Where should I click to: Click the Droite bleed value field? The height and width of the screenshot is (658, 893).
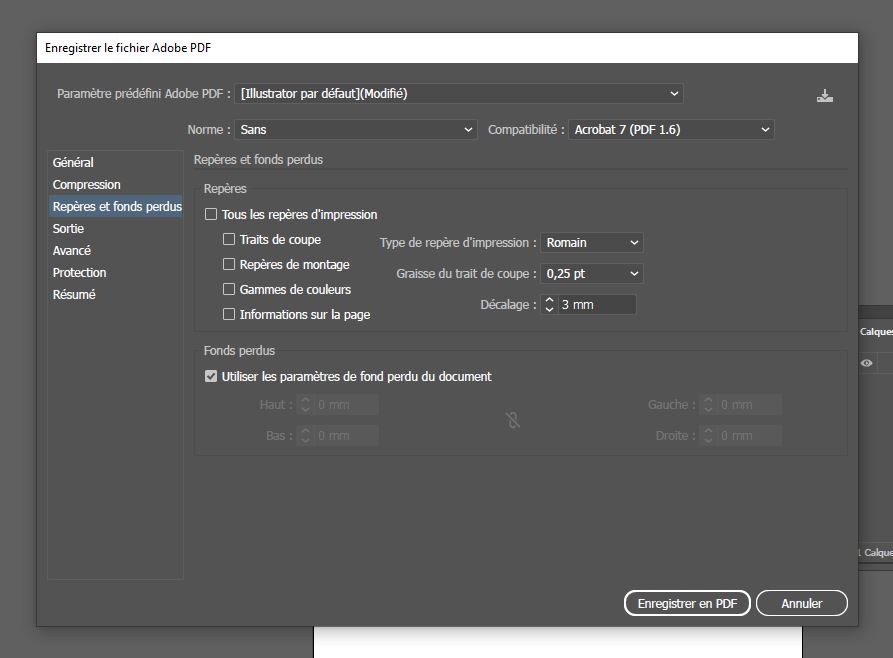click(x=749, y=435)
